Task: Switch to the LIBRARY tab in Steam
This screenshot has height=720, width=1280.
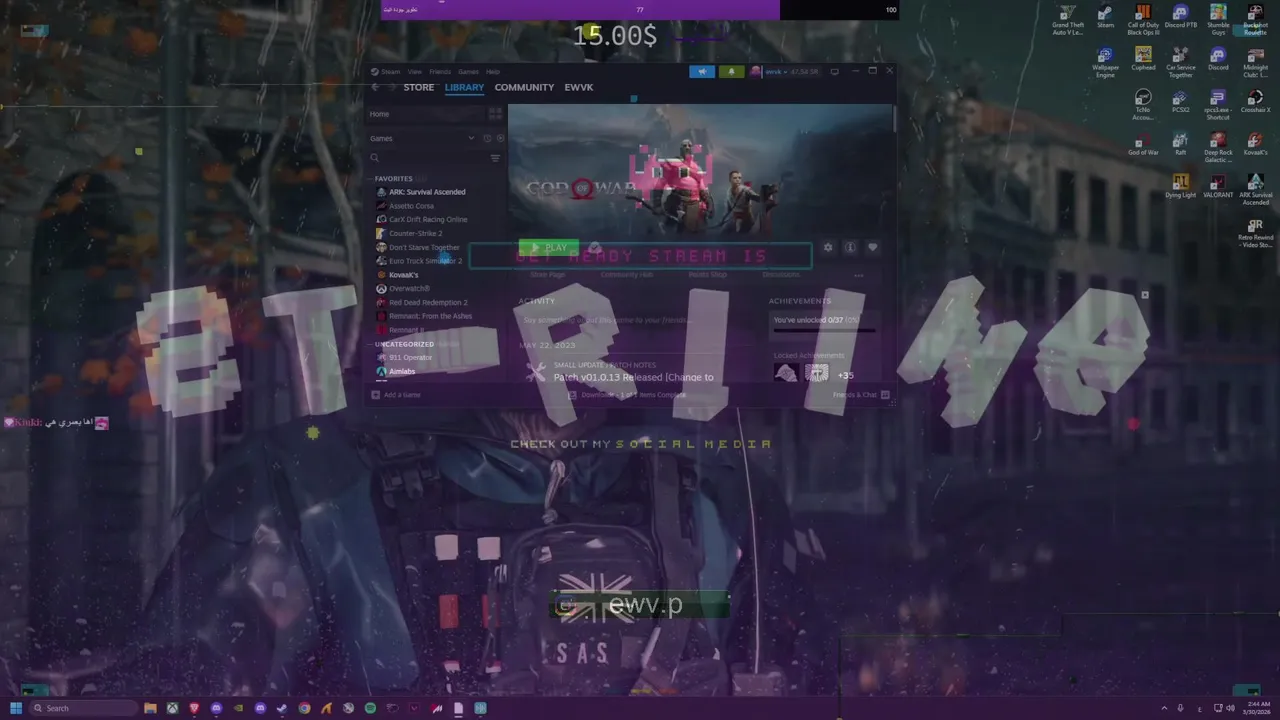Action: (x=464, y=87)
